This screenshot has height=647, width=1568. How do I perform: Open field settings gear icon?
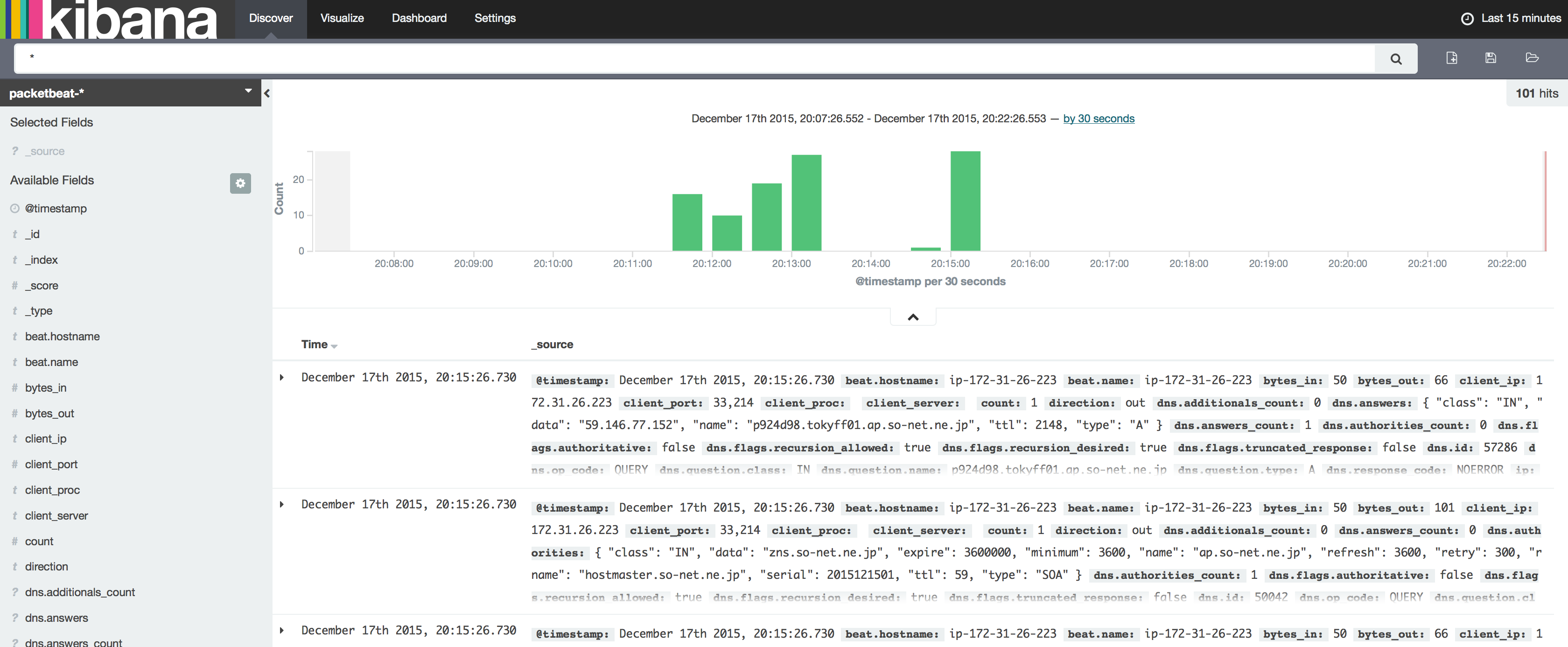(x=240, y=183)
